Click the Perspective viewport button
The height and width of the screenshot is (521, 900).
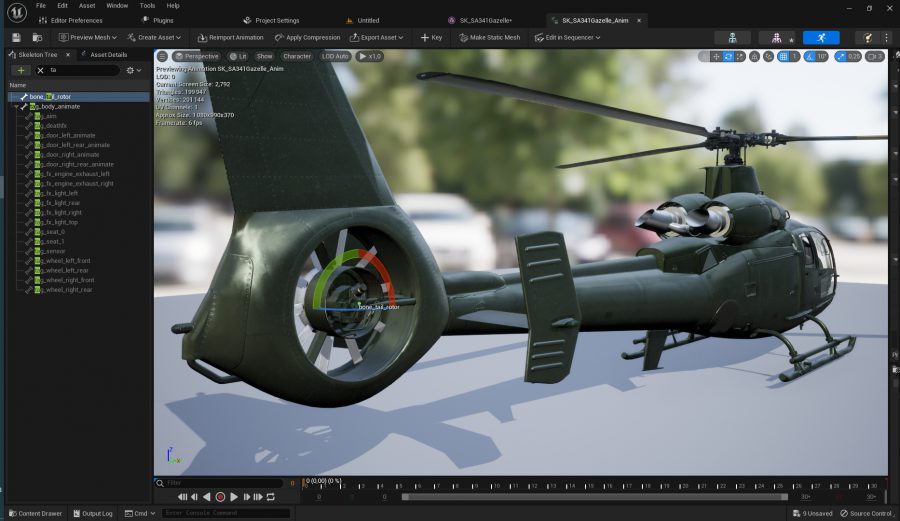click(196, 56)
